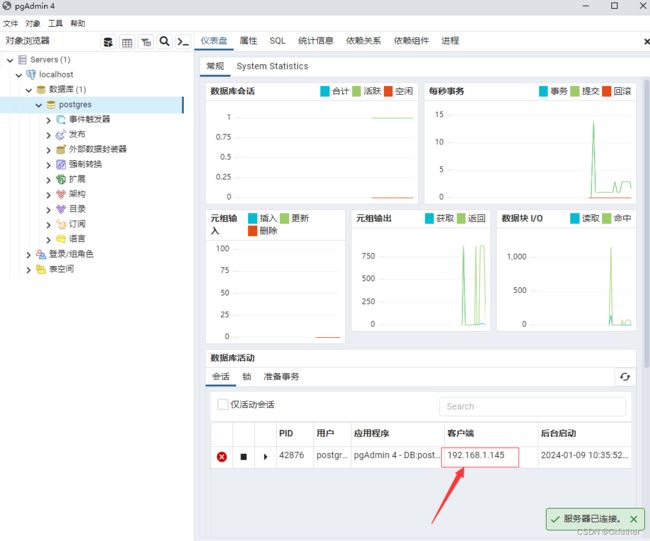Open the 工具 (Tools) menu

coord(55,23)
